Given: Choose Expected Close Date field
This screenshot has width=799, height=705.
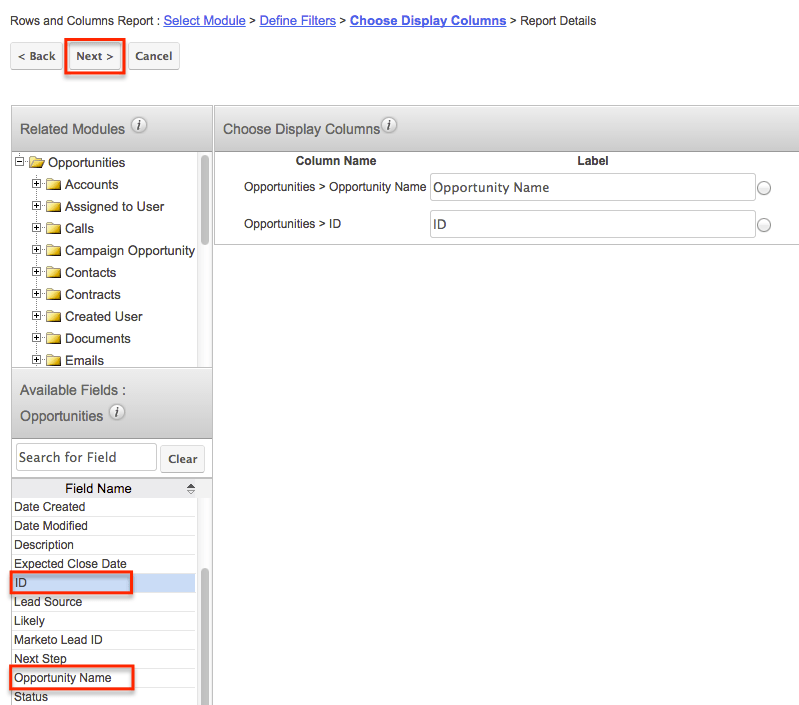Looking at the screenshot, I should [x=103, y=564].
